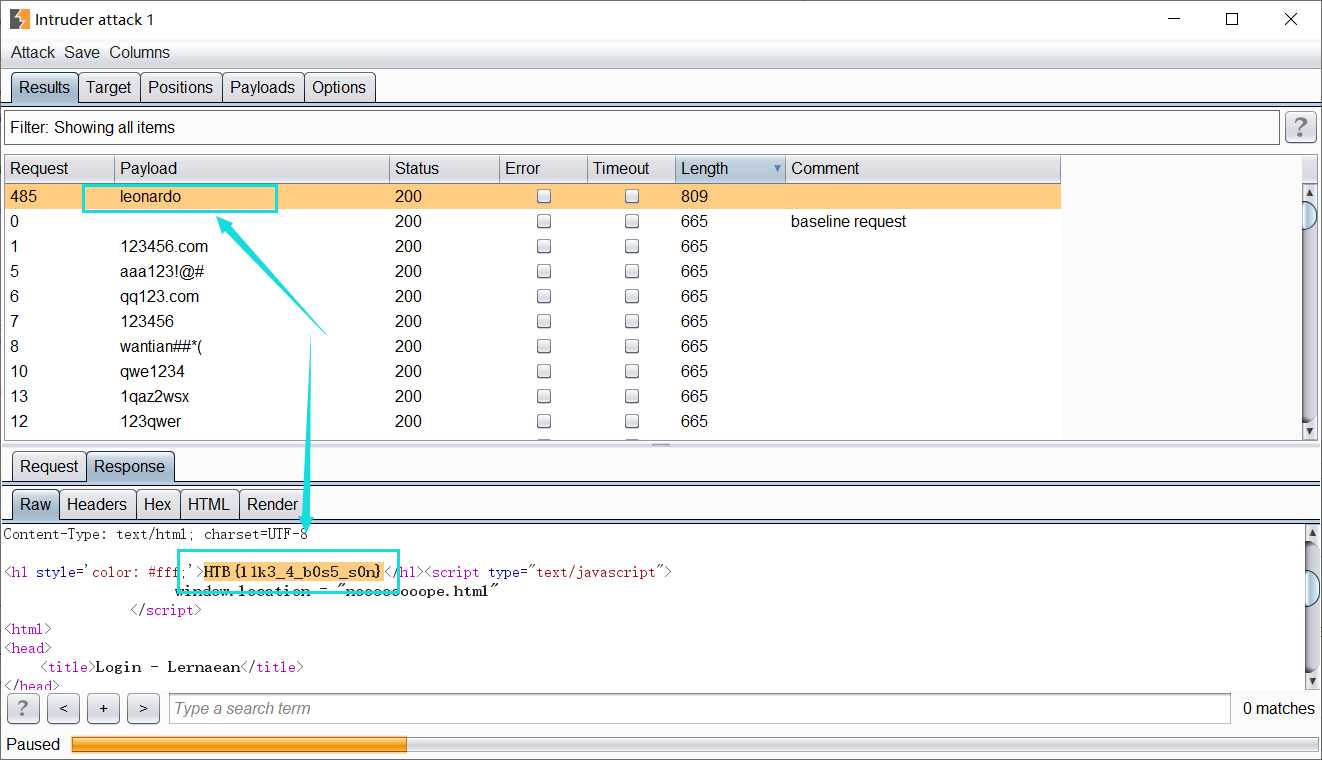
Task: Sort by the Status column header
Action: tap(444, 168)
